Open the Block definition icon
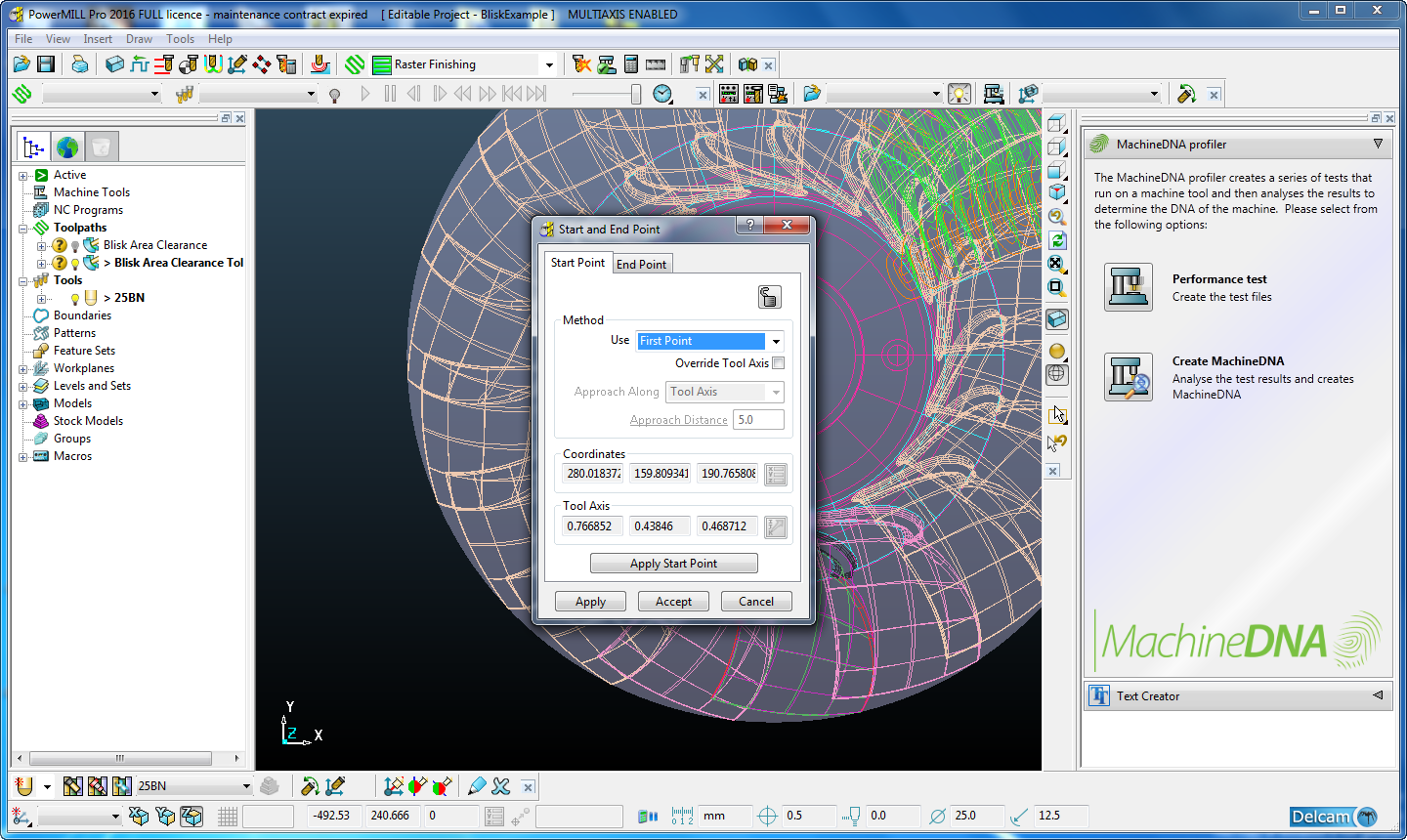 pyautogui.click(x=114, y=64)
